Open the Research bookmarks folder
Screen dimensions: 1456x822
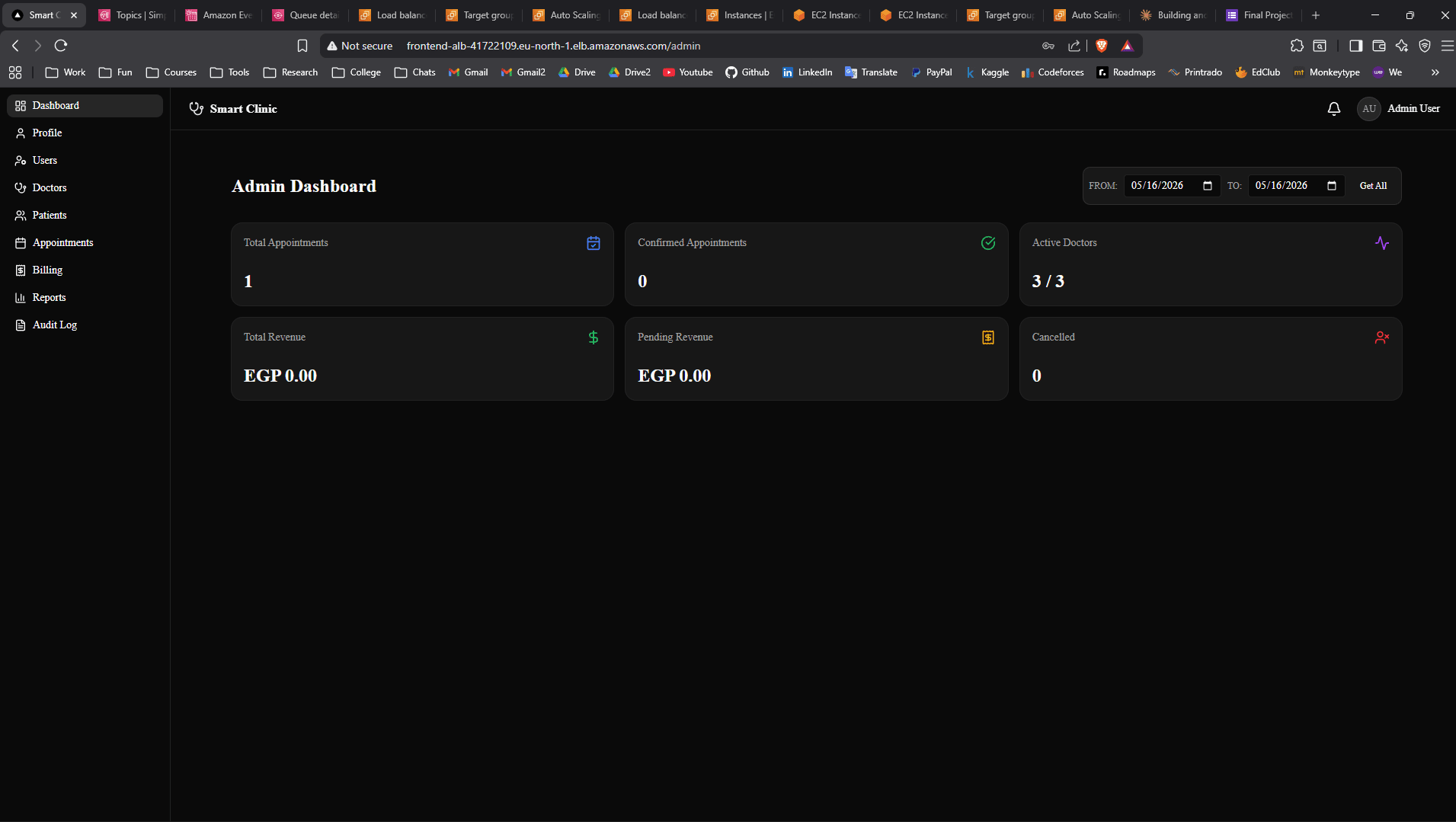(x=290, y=72)
